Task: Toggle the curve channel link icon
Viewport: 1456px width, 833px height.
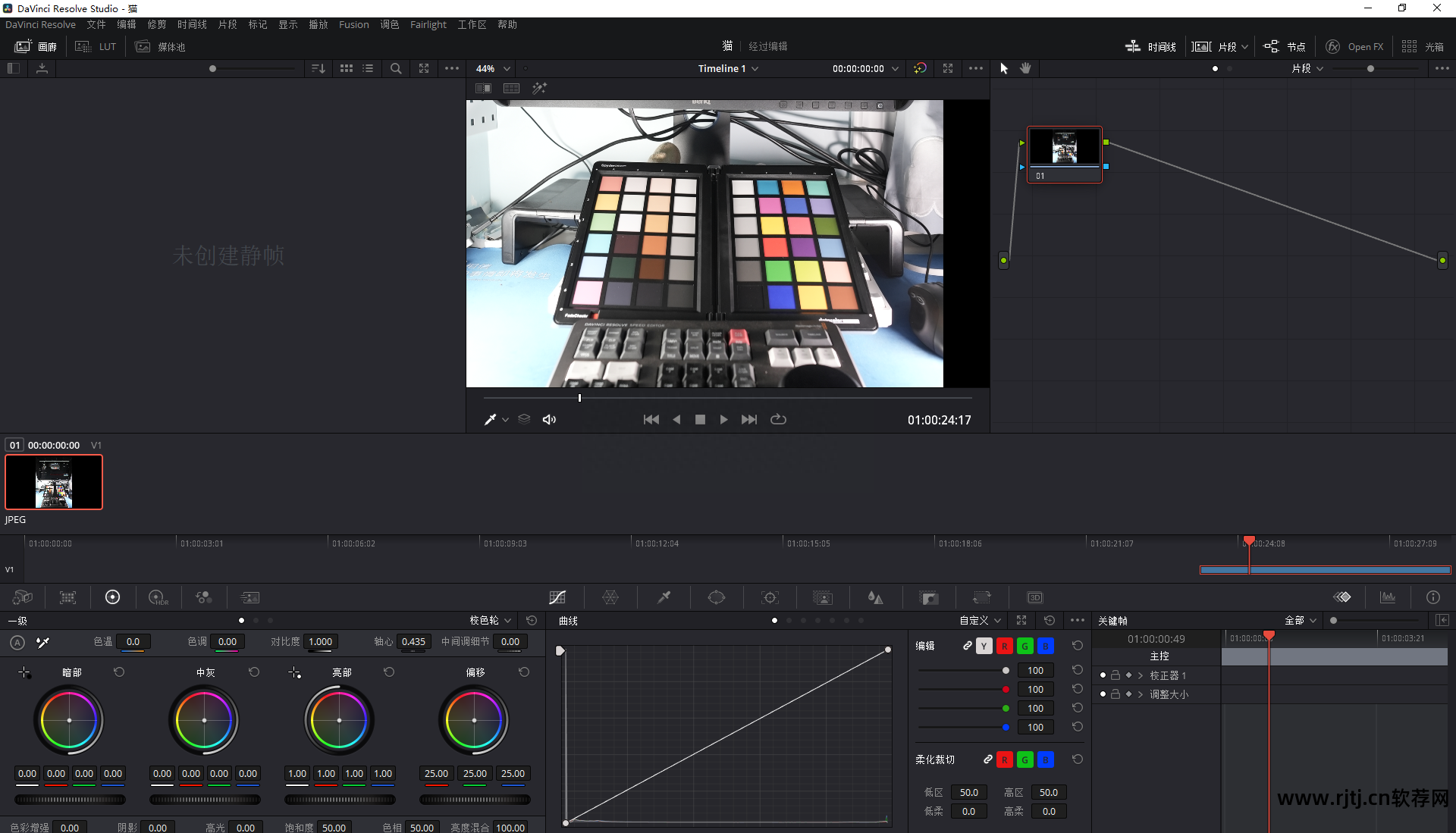Action: pos(967,646)
